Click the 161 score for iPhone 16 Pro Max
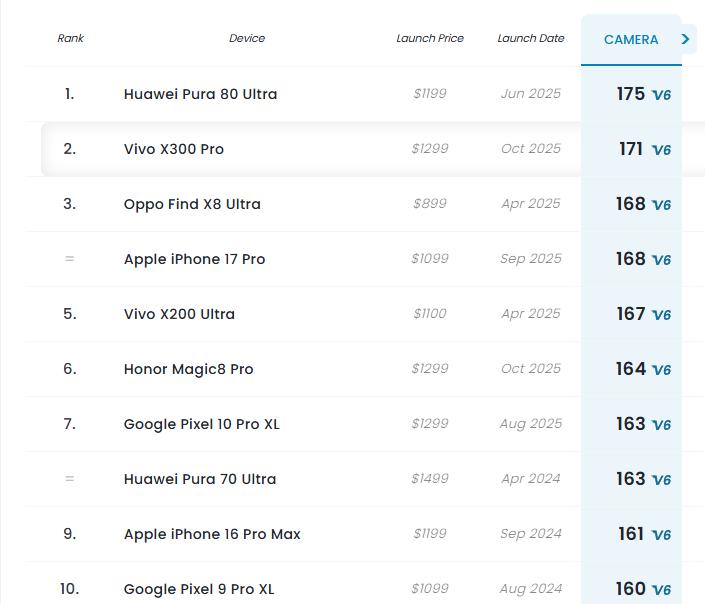 (631, 534)
